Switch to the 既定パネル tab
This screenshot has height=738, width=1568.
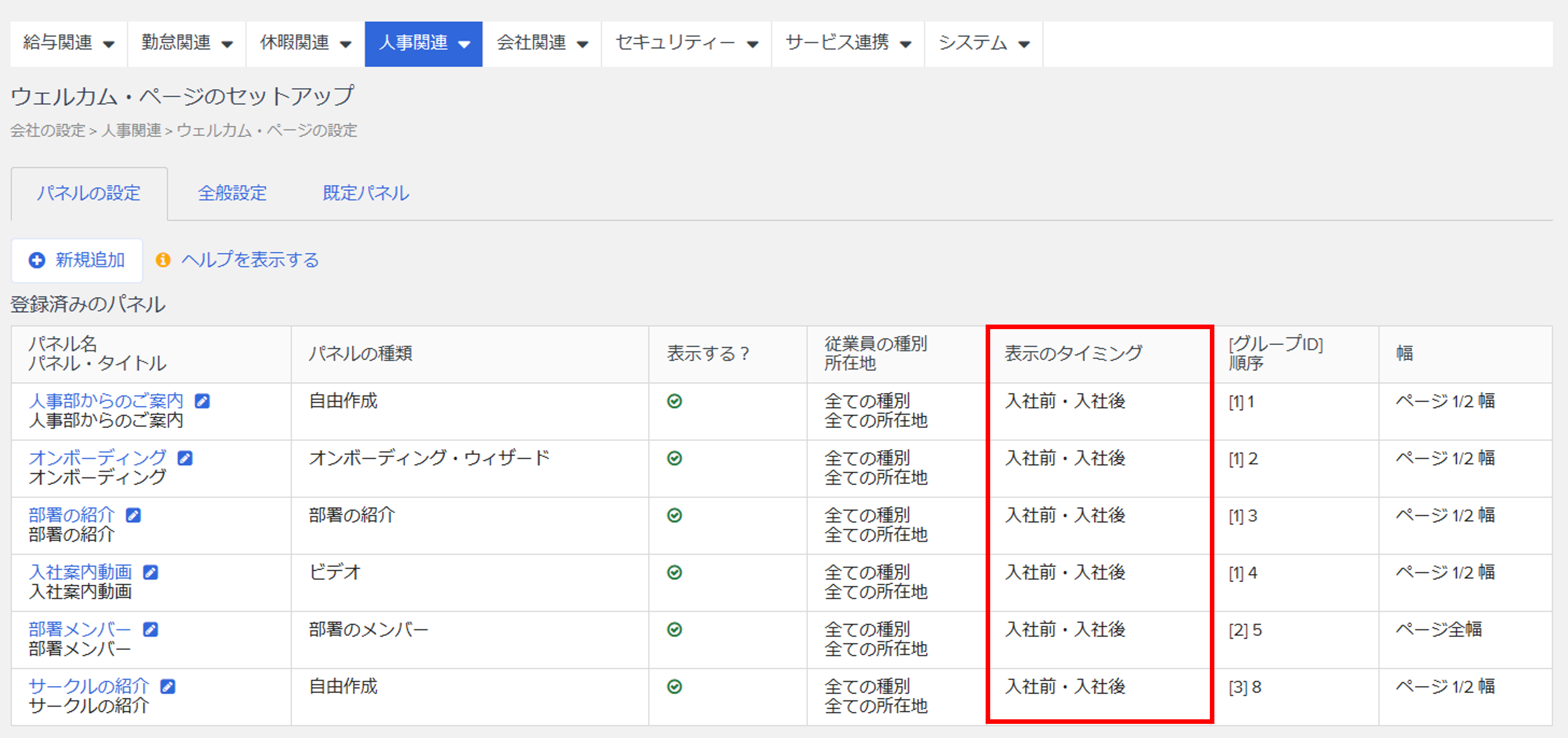(366, 193)
